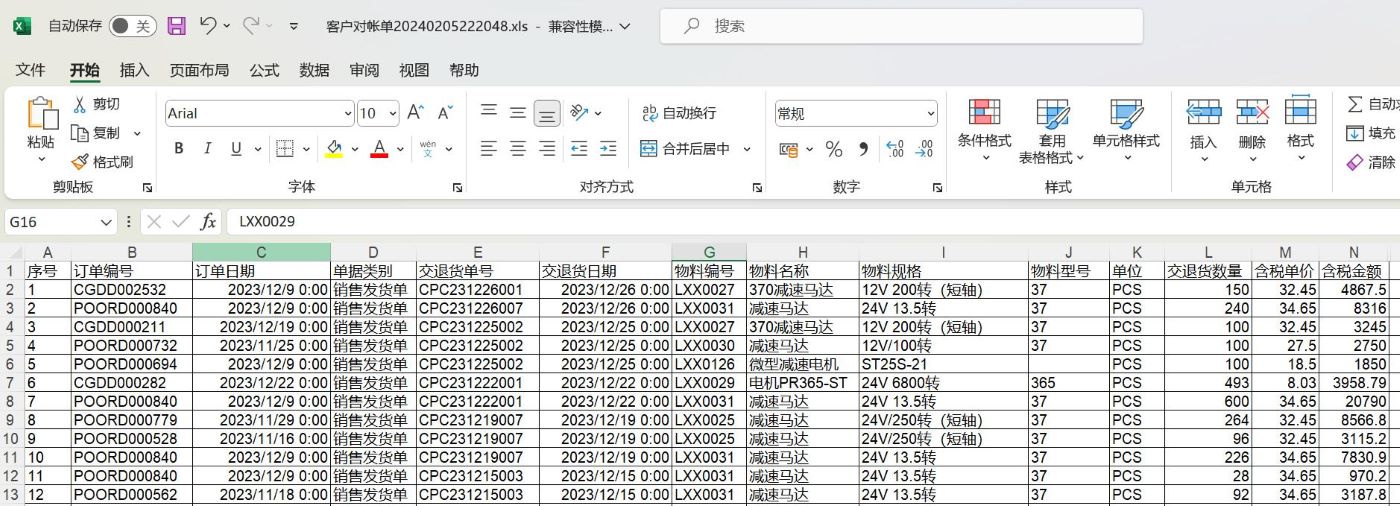Screen dimensions: 1400x506
Task: Click the Format Painter brush icon
Action: (80, 161)
